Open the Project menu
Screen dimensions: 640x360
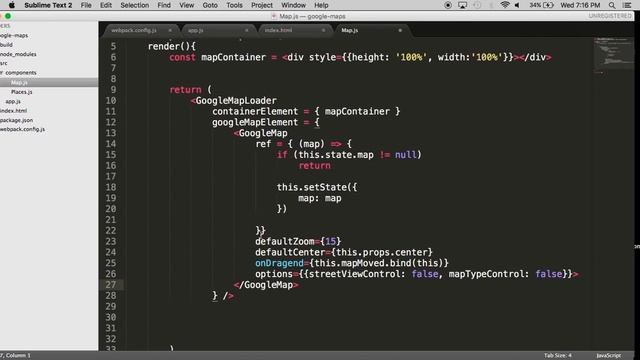[x=262, y=5]
